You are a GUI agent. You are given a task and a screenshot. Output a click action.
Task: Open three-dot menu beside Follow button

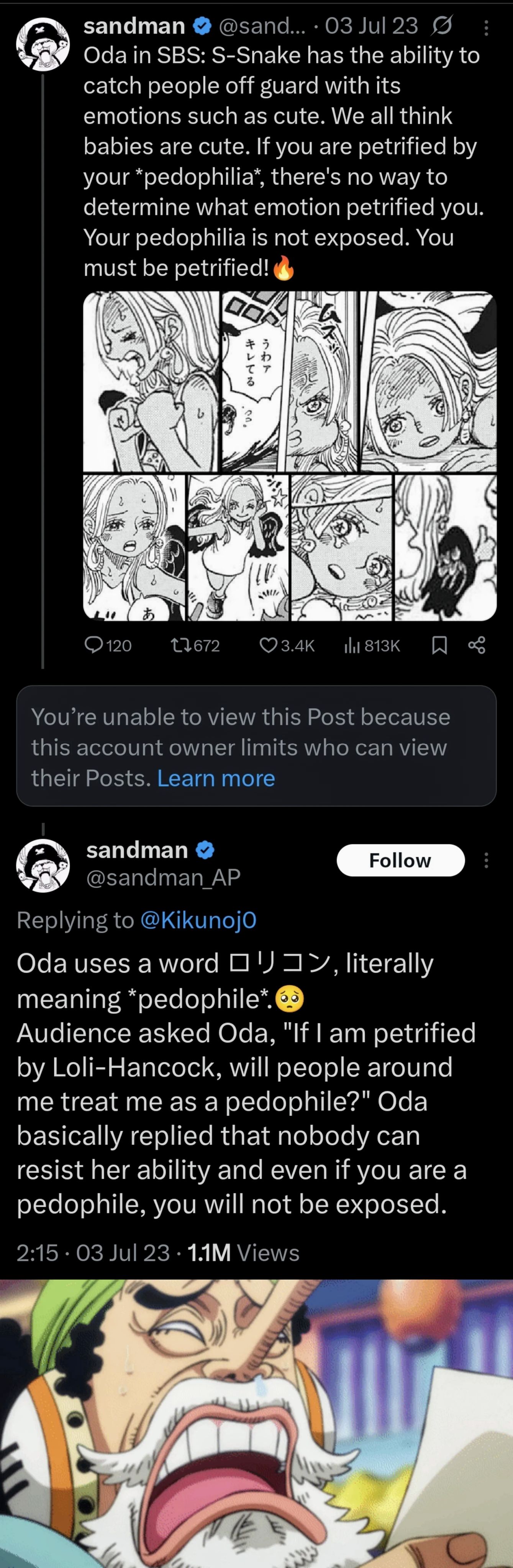tap(485, 860)
